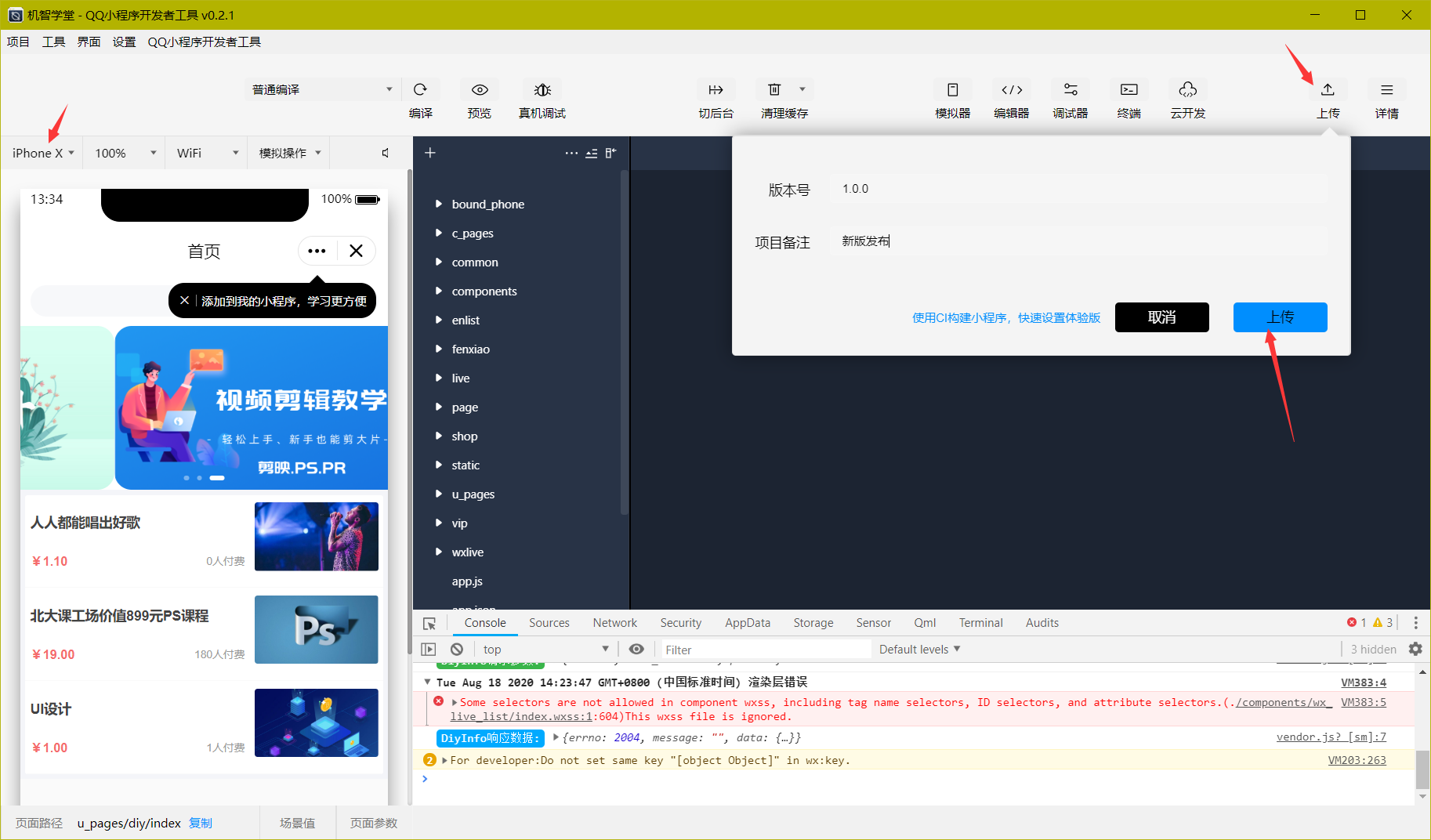Click the 项目备注 input field
Viewport: 1431px width, 840px height.
[x=1080, y=241]
